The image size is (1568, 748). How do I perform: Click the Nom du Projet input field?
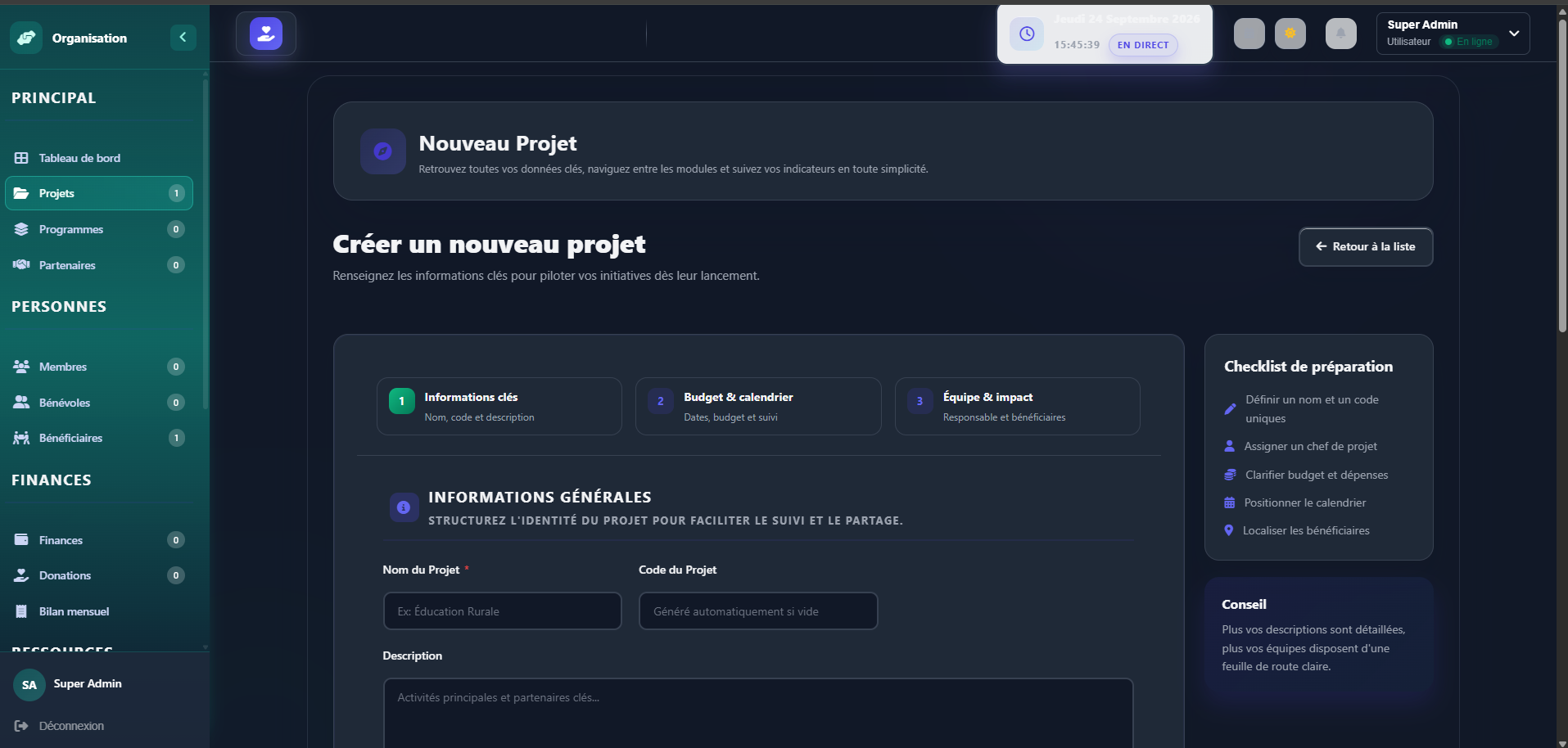click(503, 611)
